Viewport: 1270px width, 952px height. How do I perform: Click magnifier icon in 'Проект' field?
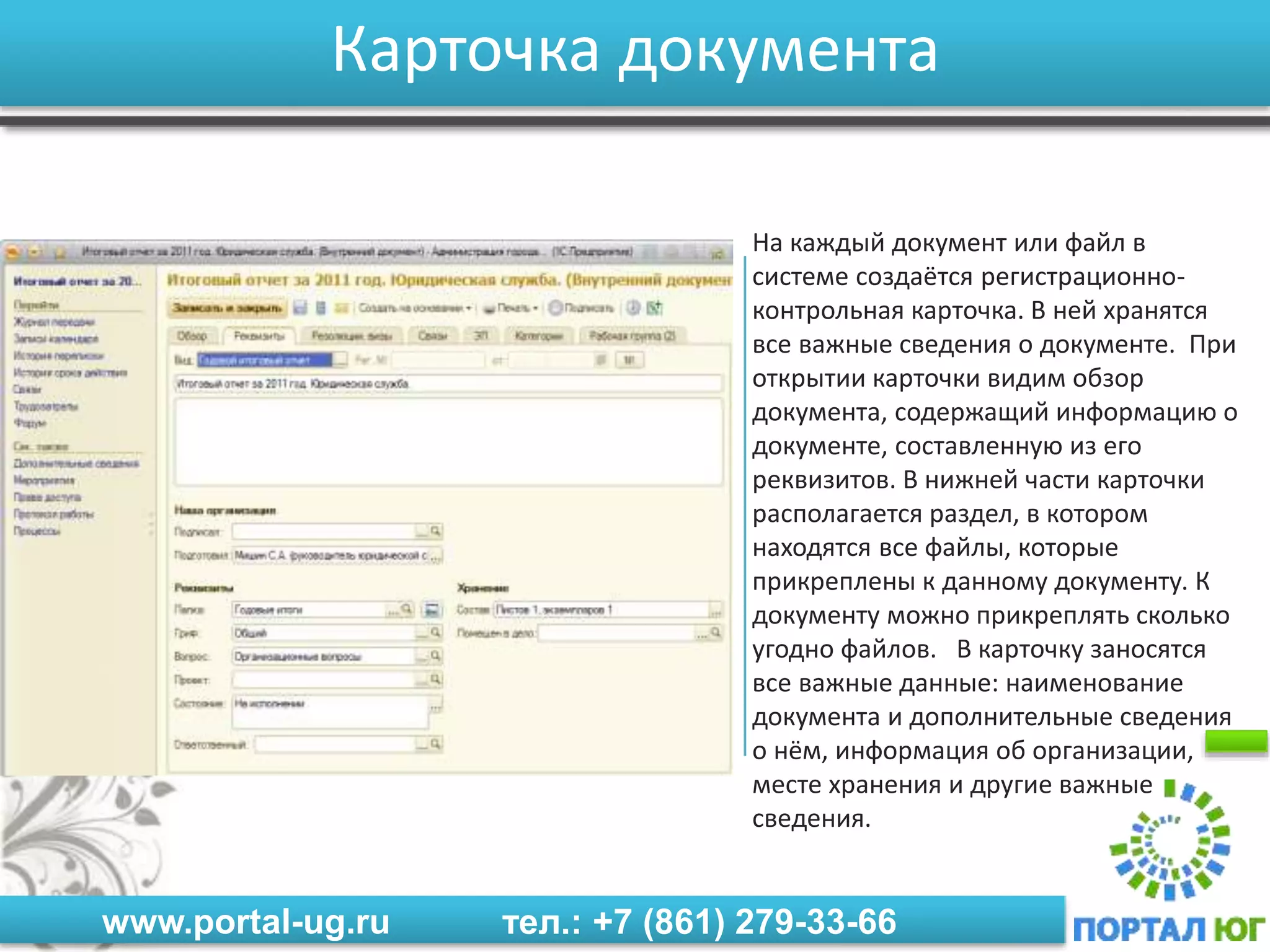coord(436,679)
